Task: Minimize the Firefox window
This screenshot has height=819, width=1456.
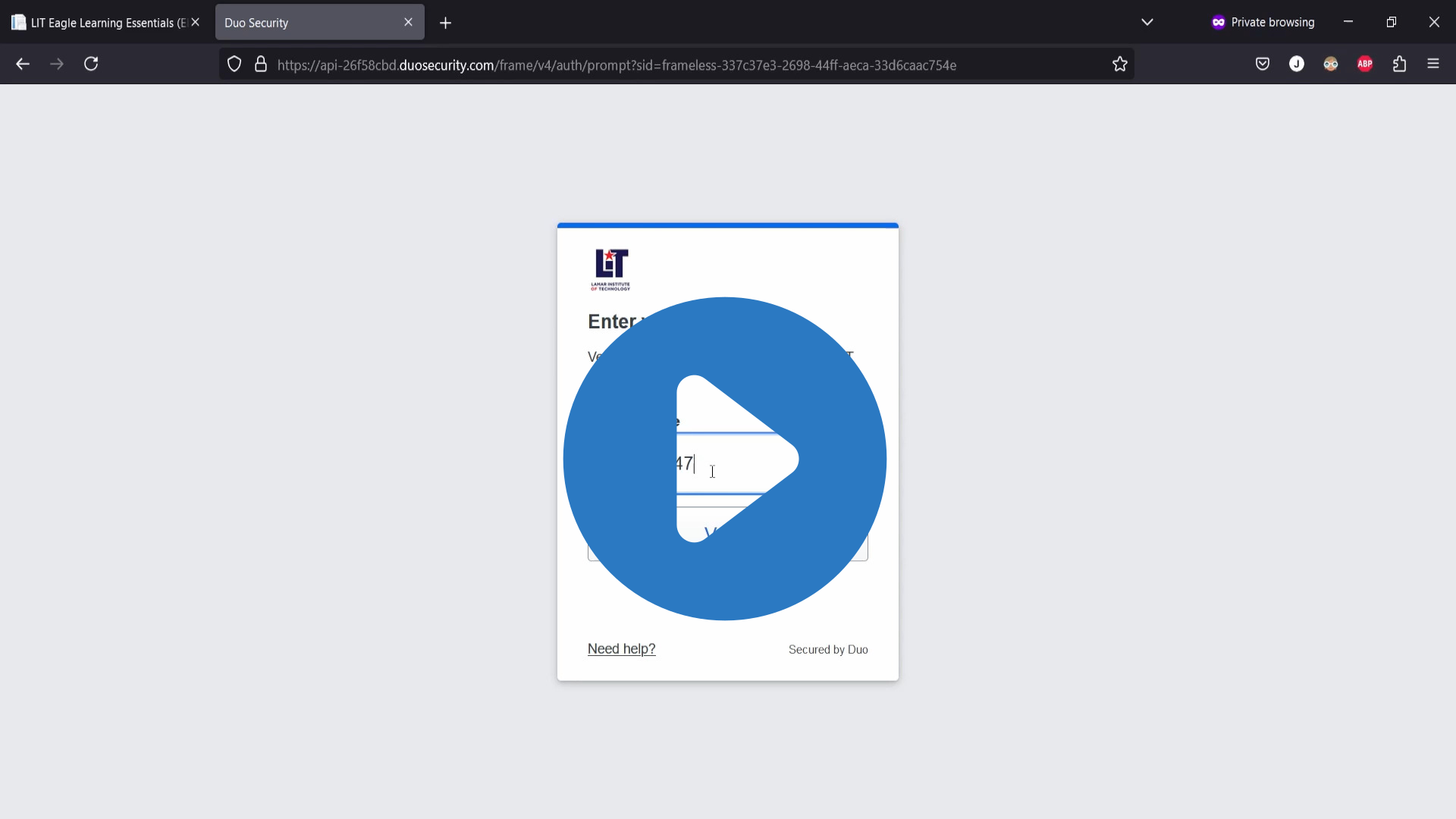Action: [1348, 22]
